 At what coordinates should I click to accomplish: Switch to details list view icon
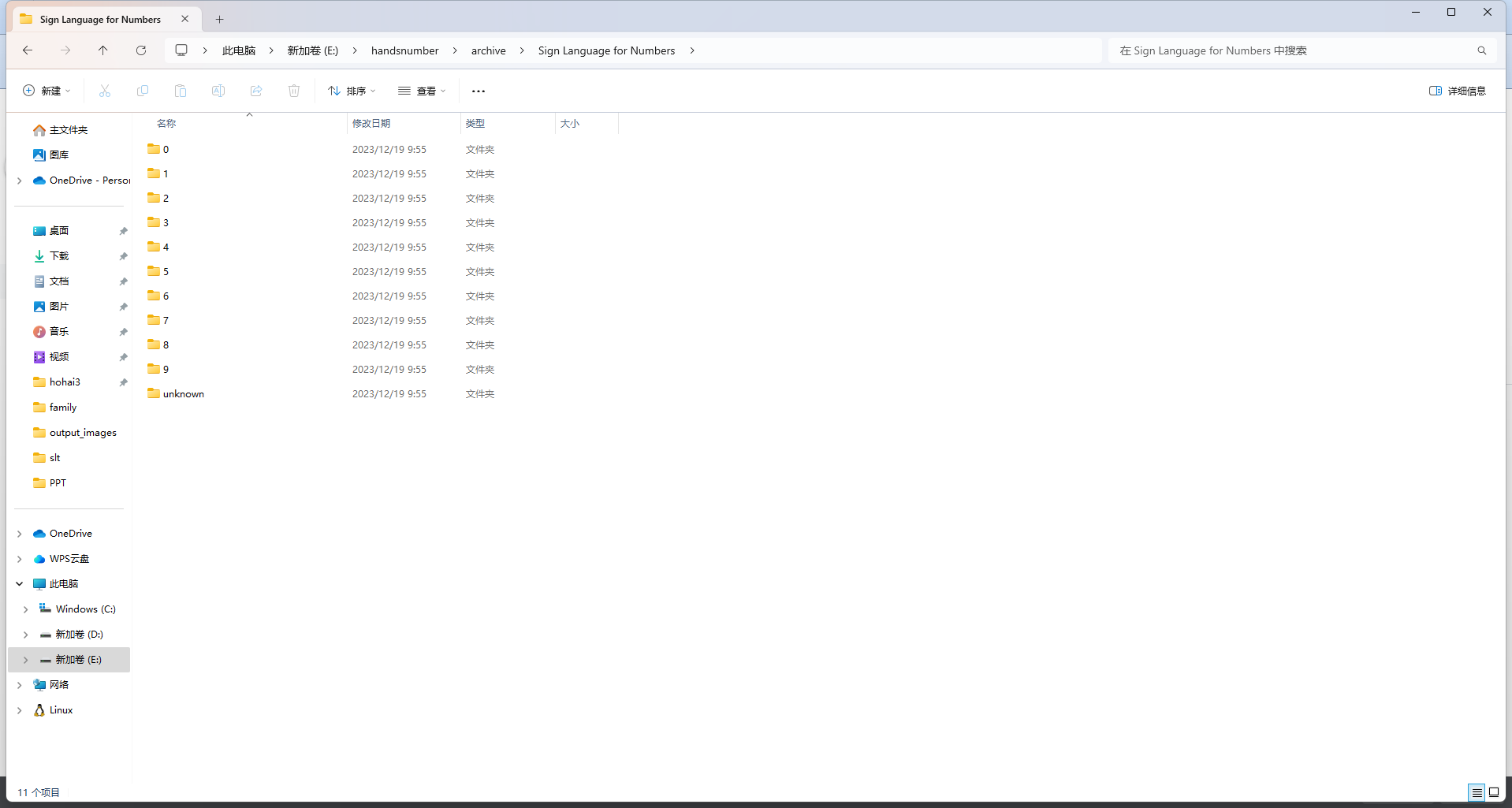click(1477, 792)
